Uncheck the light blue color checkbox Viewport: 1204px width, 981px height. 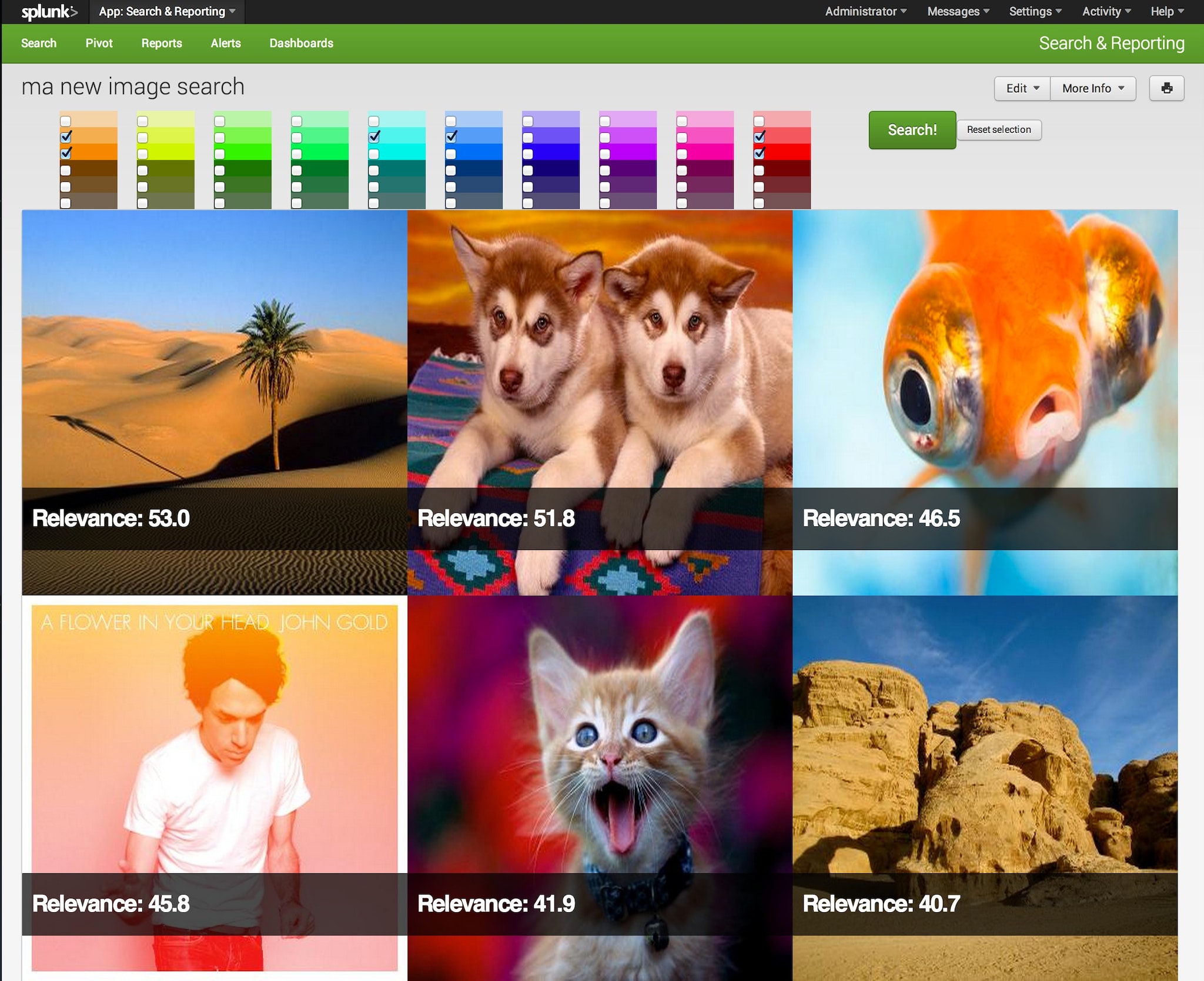click(x=451, y=137)
